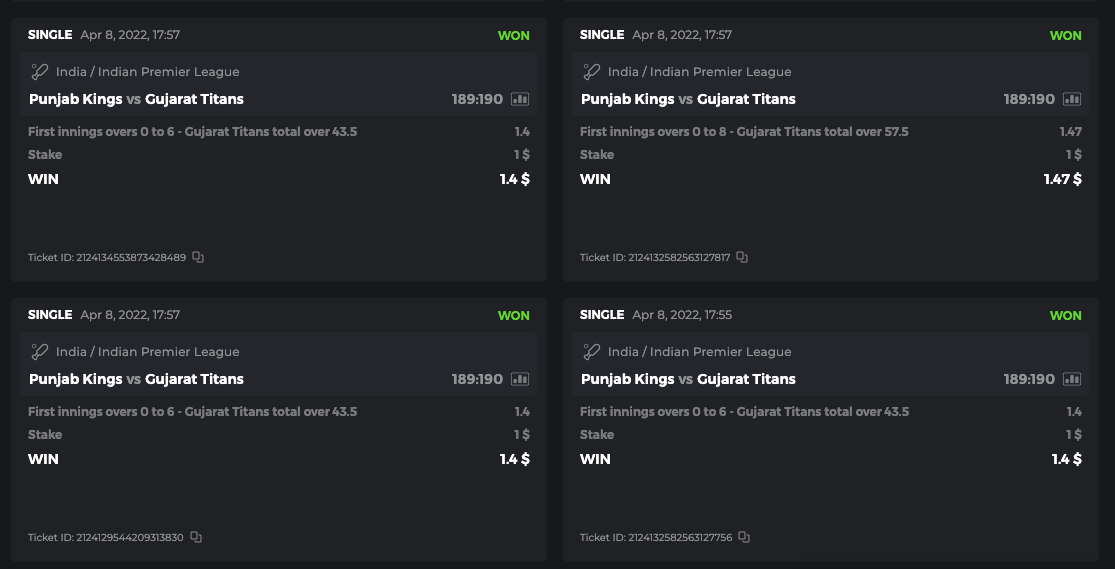Click cricket icon in the 17:55 bet card

tap(591, 352)
